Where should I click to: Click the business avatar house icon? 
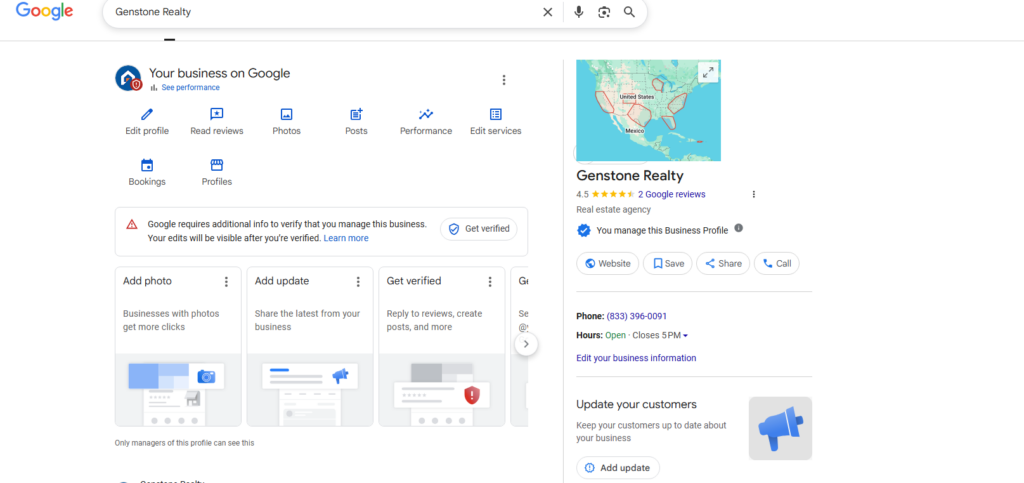pos(128,78)
